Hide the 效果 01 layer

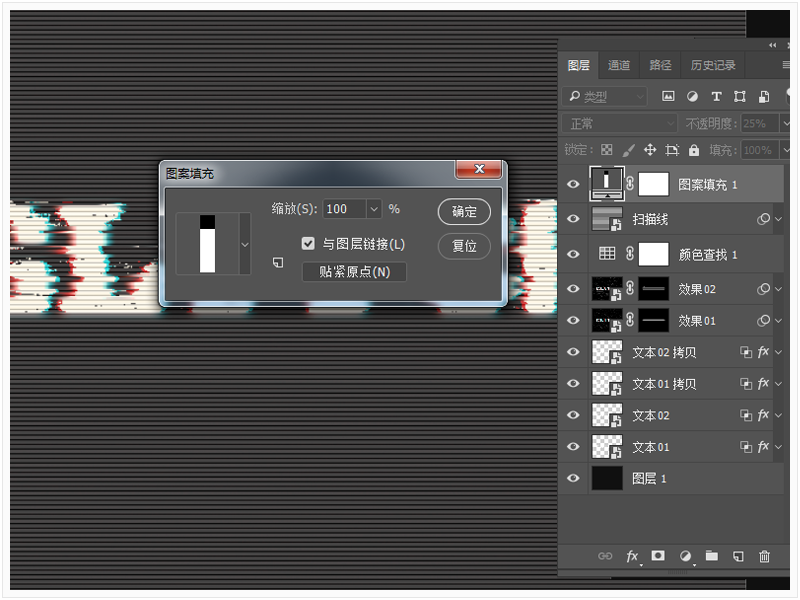pos(573,320)
